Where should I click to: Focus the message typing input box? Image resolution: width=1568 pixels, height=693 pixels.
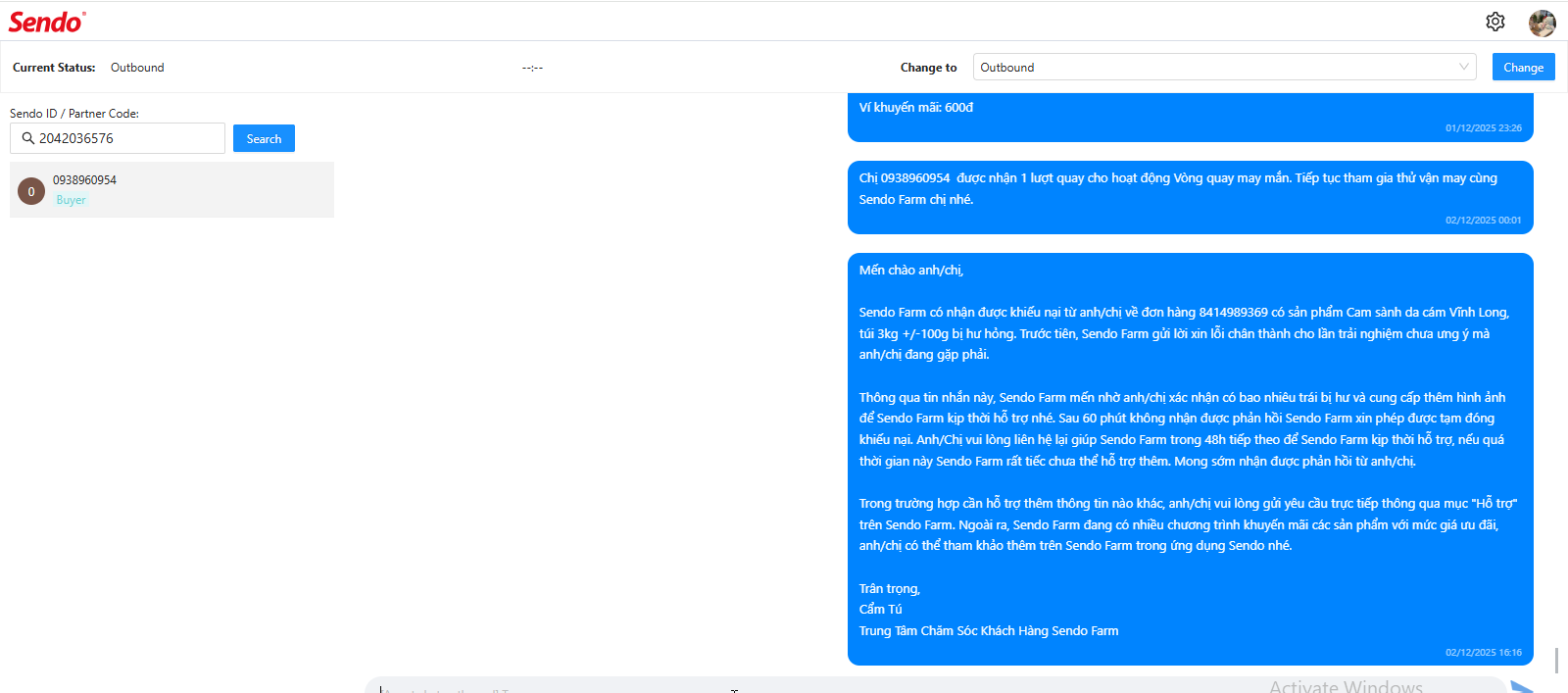point(936,686)
